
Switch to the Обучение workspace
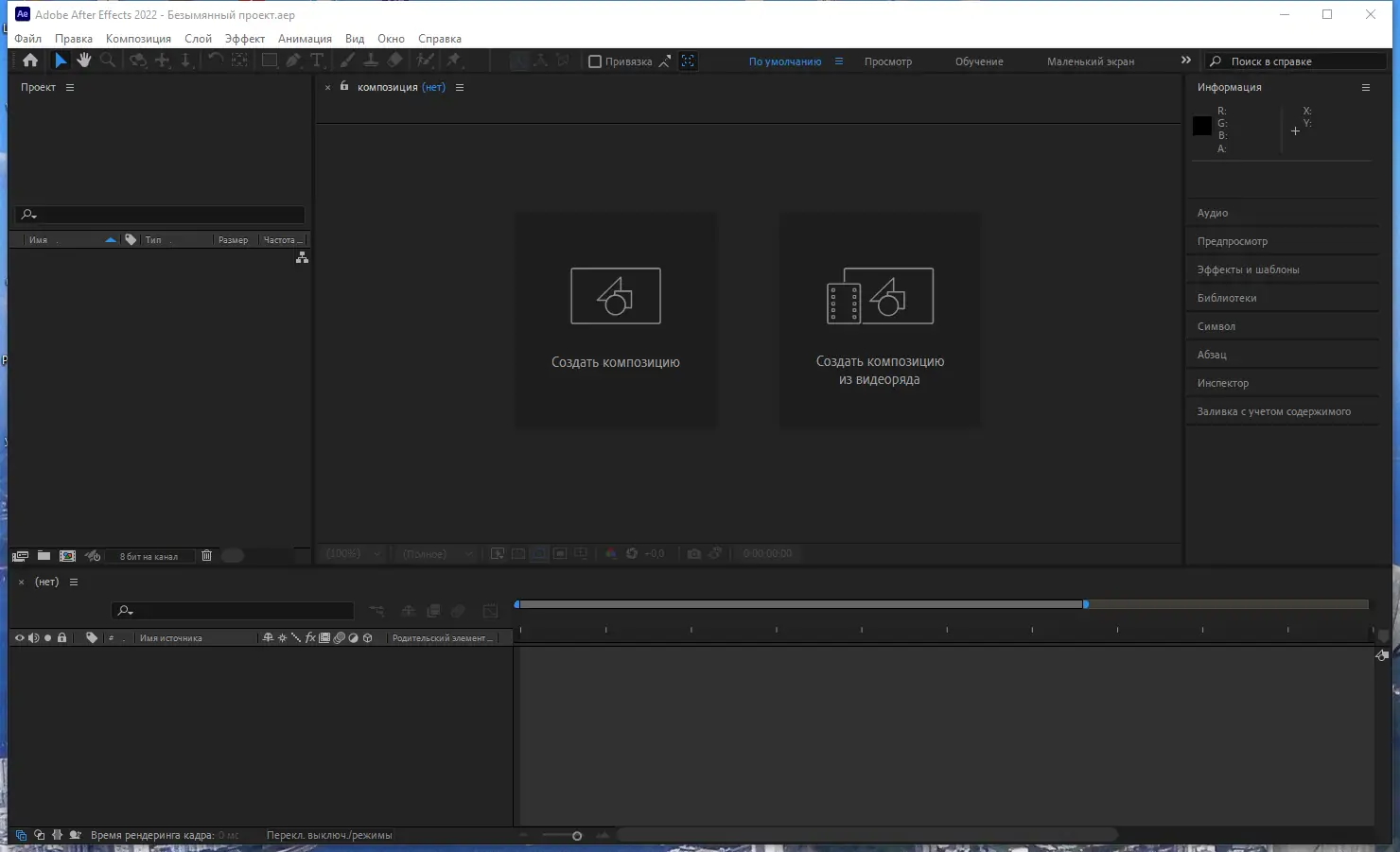979,61
